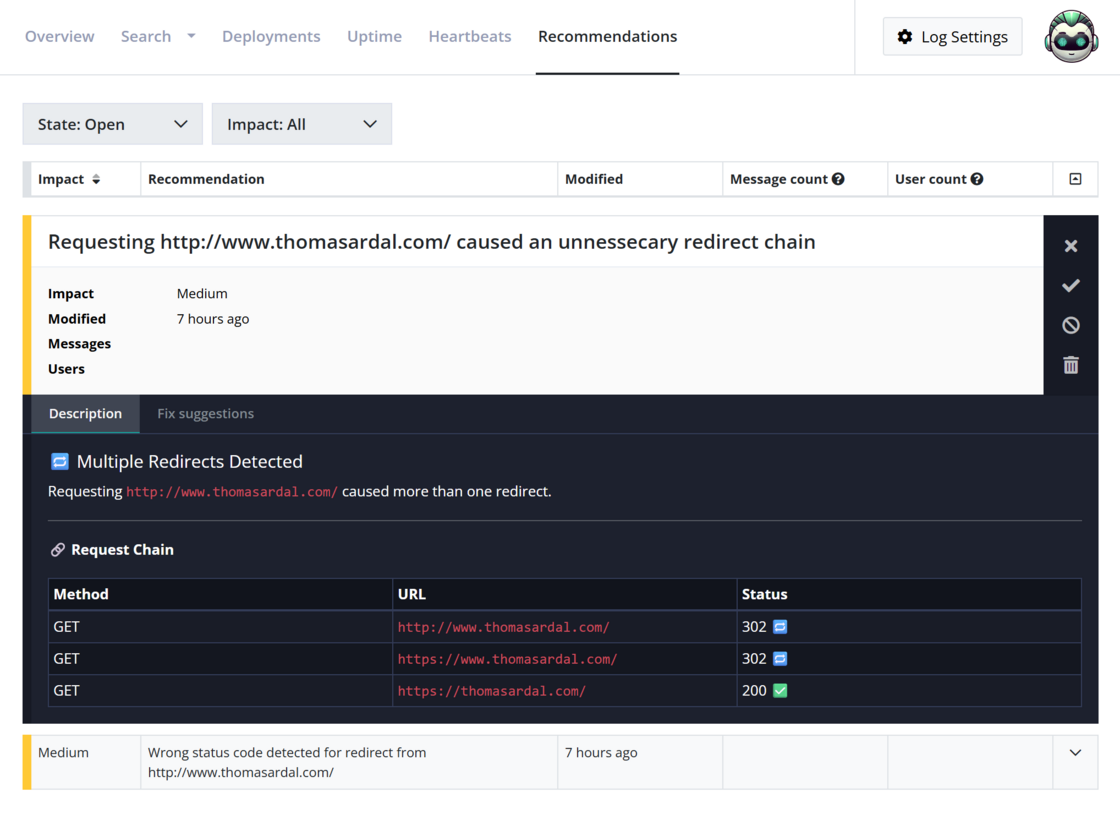
Task: Click redirect icon beside https://www.thomasardal.com/ 302 status
Action: pos(780,659)
